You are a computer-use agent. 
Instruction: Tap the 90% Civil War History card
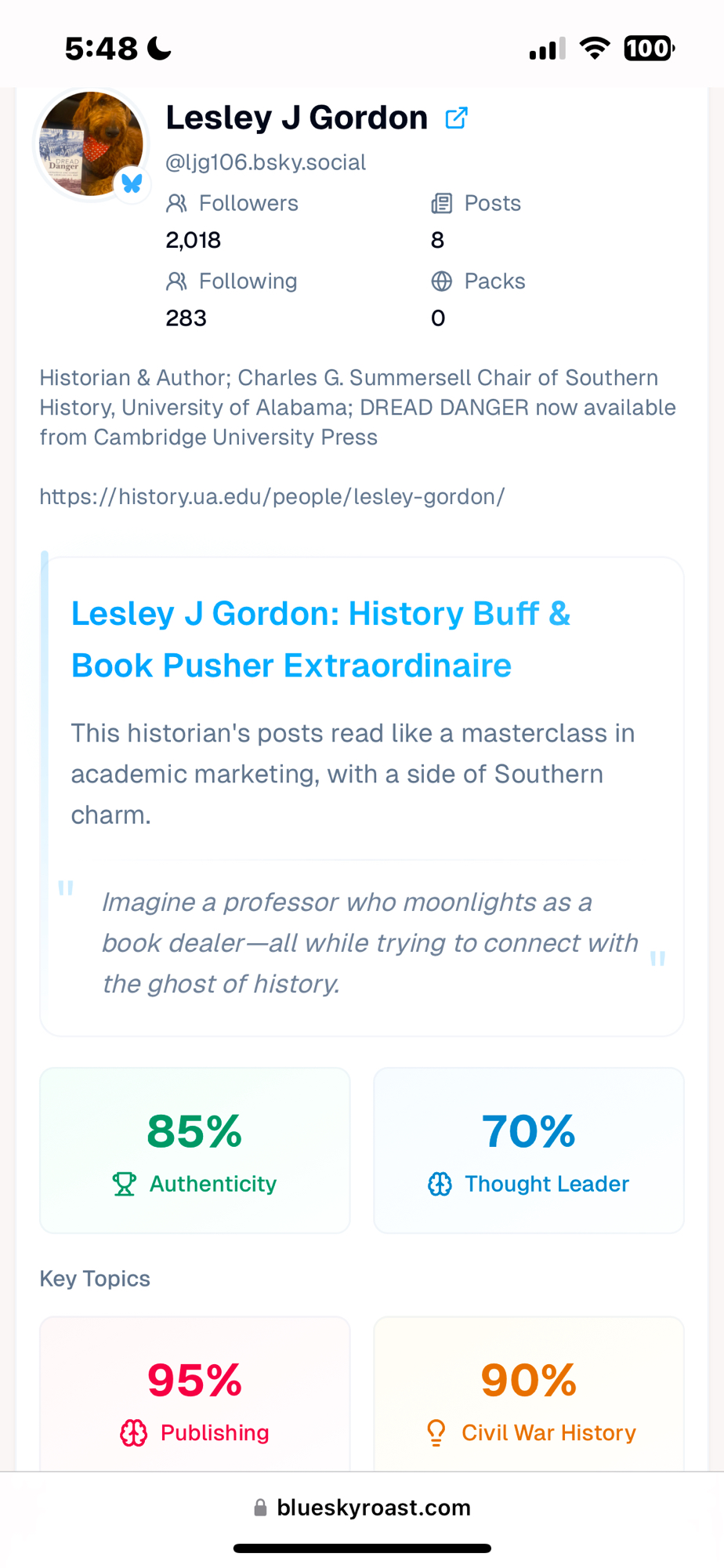click(529, 1396)
